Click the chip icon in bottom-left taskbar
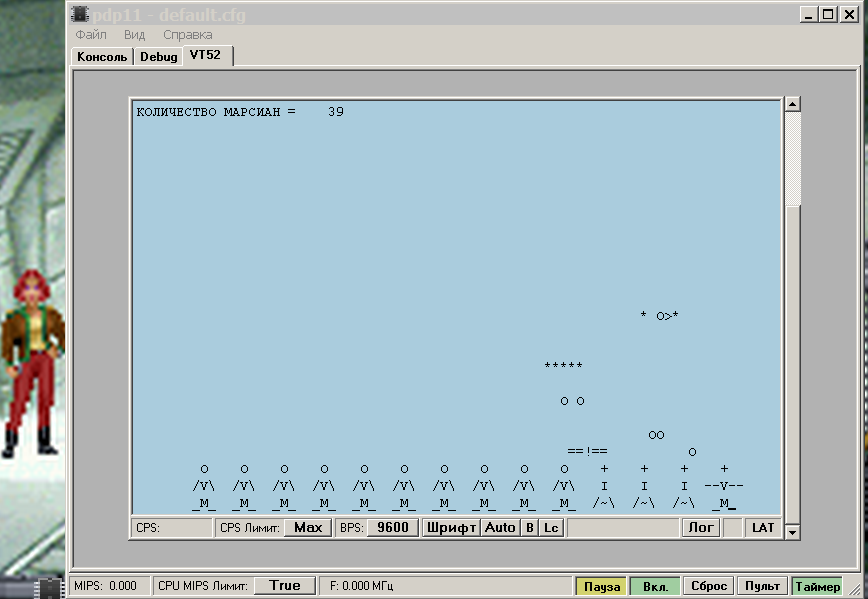The image size is (868, 599). point(50,588)
